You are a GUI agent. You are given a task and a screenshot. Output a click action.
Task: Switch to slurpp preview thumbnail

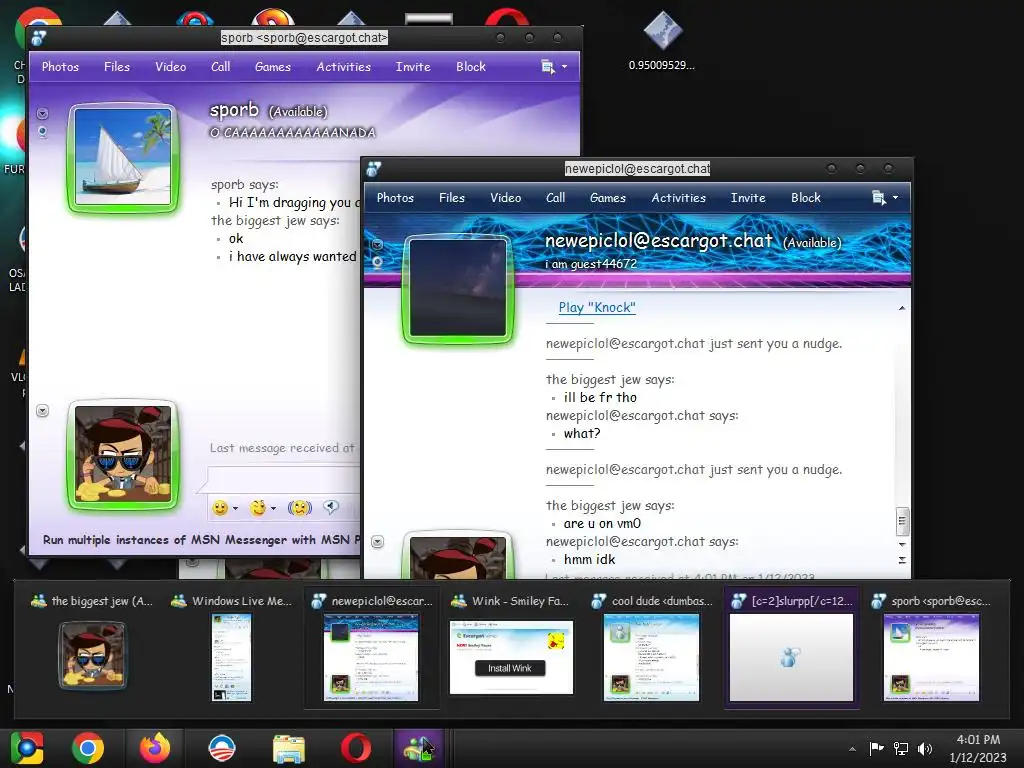[x=791, y=646]
